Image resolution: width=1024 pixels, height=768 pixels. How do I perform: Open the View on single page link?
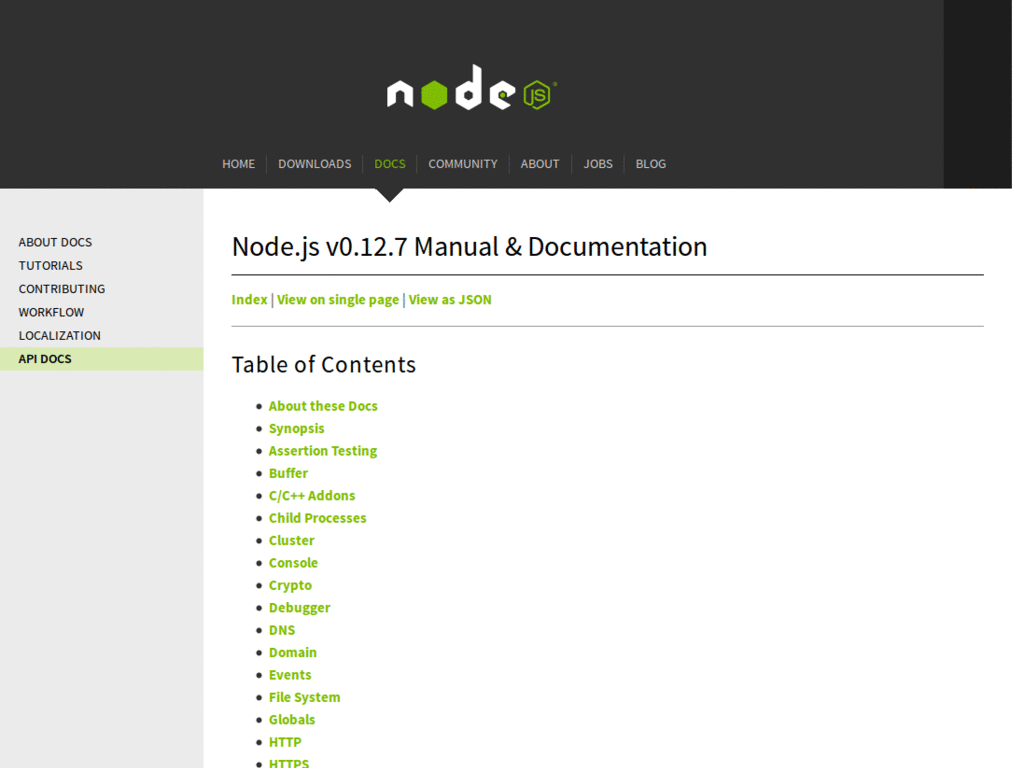pos(337,299)
